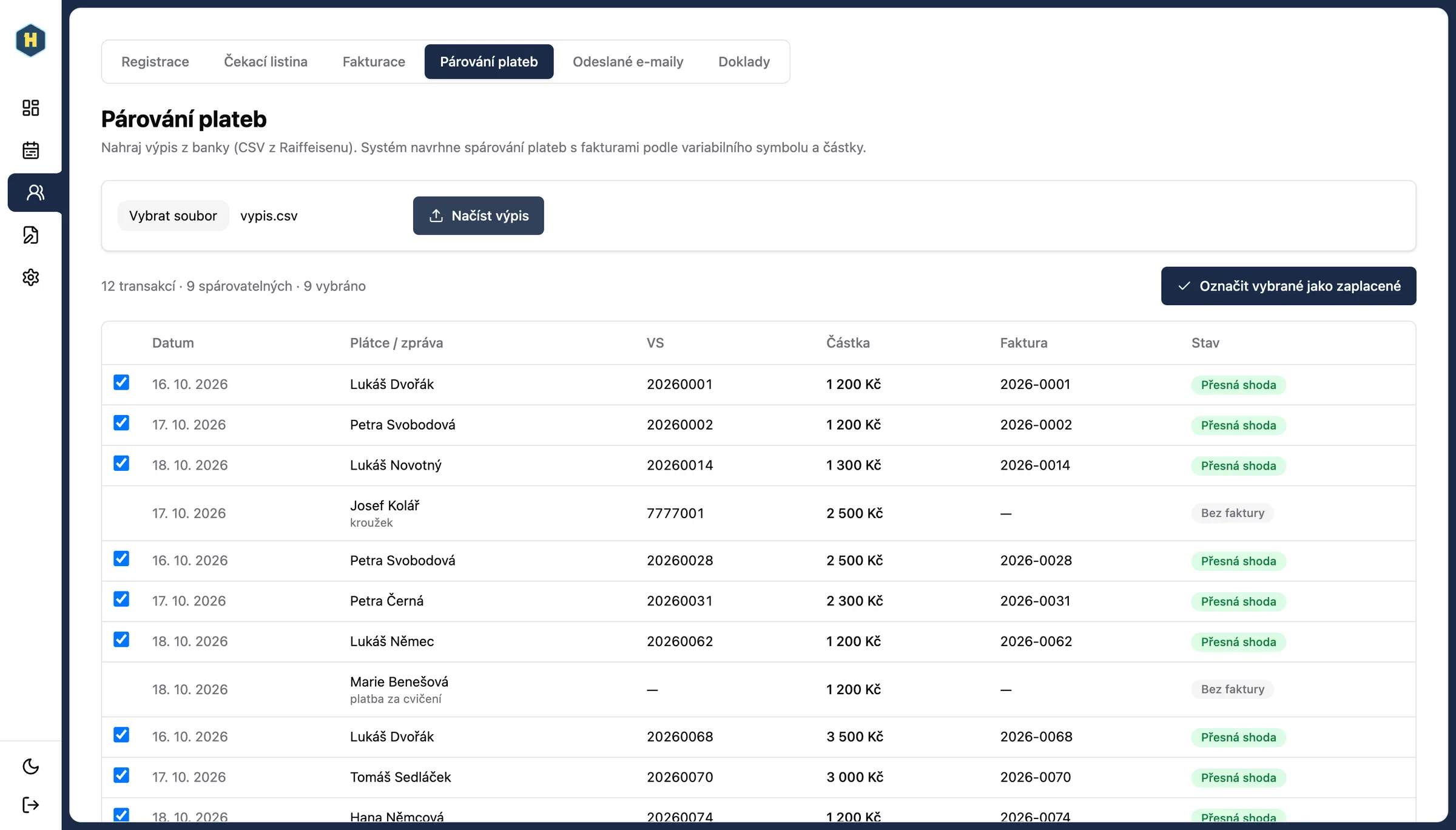Toggle checkbox for Lukáš Dvořák 20260001 row
The width and height of the screenshot is (1456, 830).
[121, 382]
